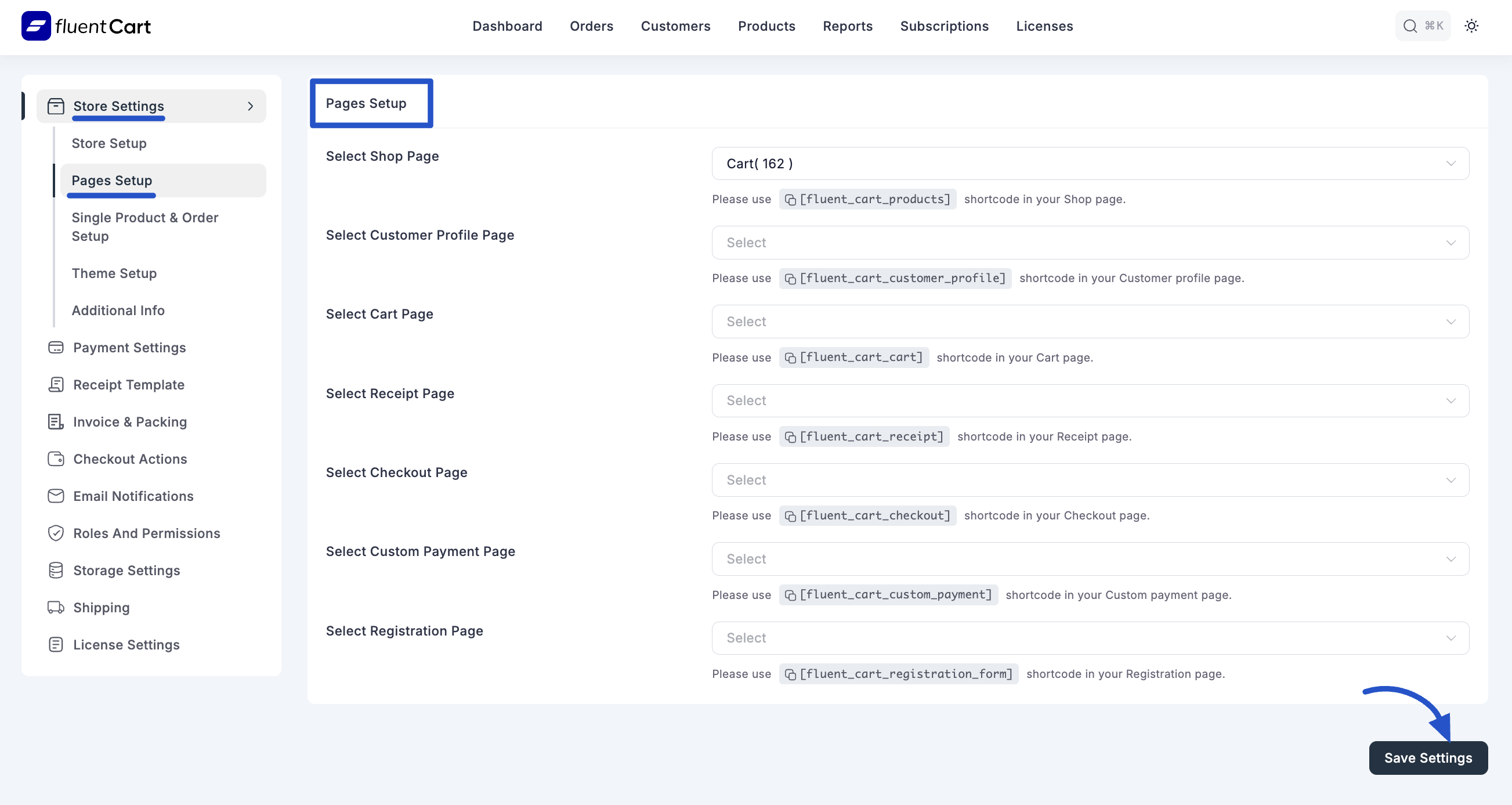Screen dimensions: 1512x805
Task: Click the Storage Settings database icon
Action: (56, 570)
